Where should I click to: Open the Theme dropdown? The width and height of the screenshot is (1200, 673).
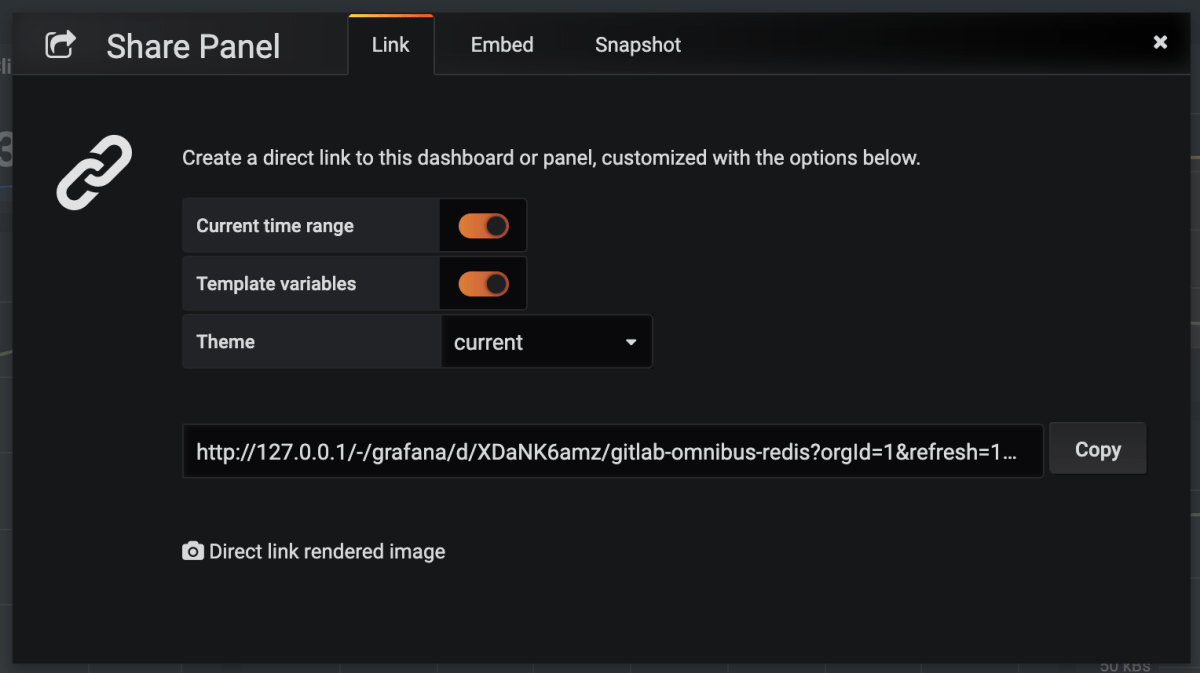tap(546, 342)
